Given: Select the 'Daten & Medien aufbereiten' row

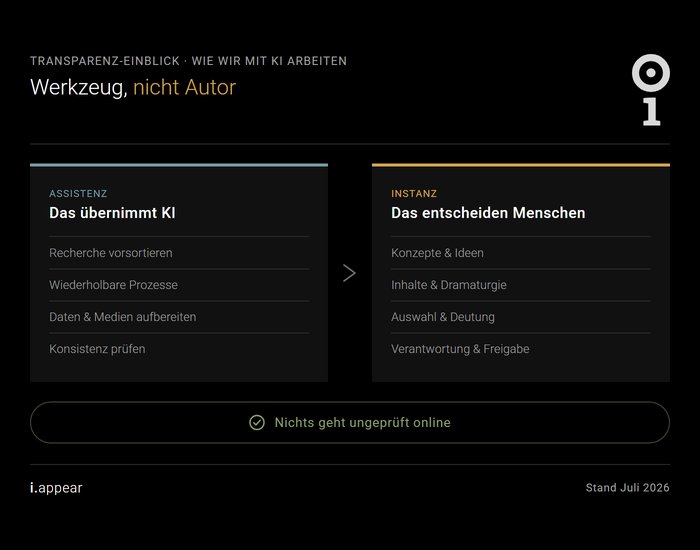Looking at the screenshot, I should point(179,317).
